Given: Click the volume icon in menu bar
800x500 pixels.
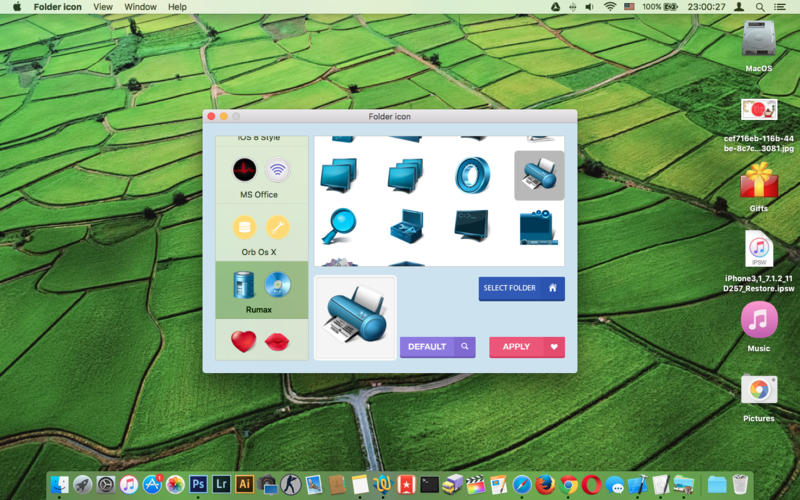Looking at the screenshot, I should (589, 7).
